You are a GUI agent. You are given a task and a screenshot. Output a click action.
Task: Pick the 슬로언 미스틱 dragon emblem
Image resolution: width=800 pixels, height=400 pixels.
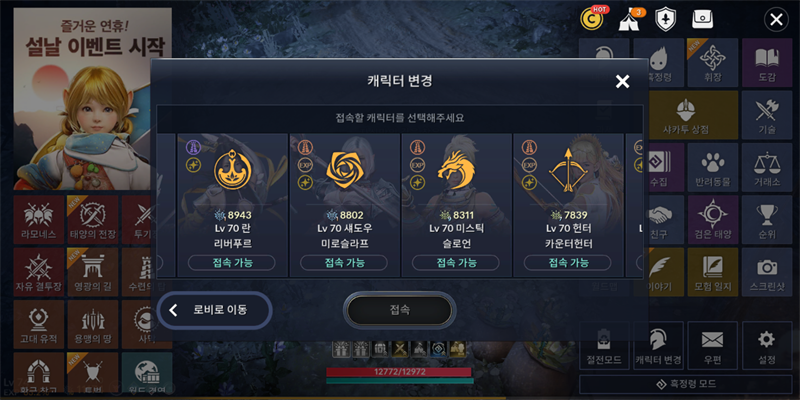[x=456, y=169]
